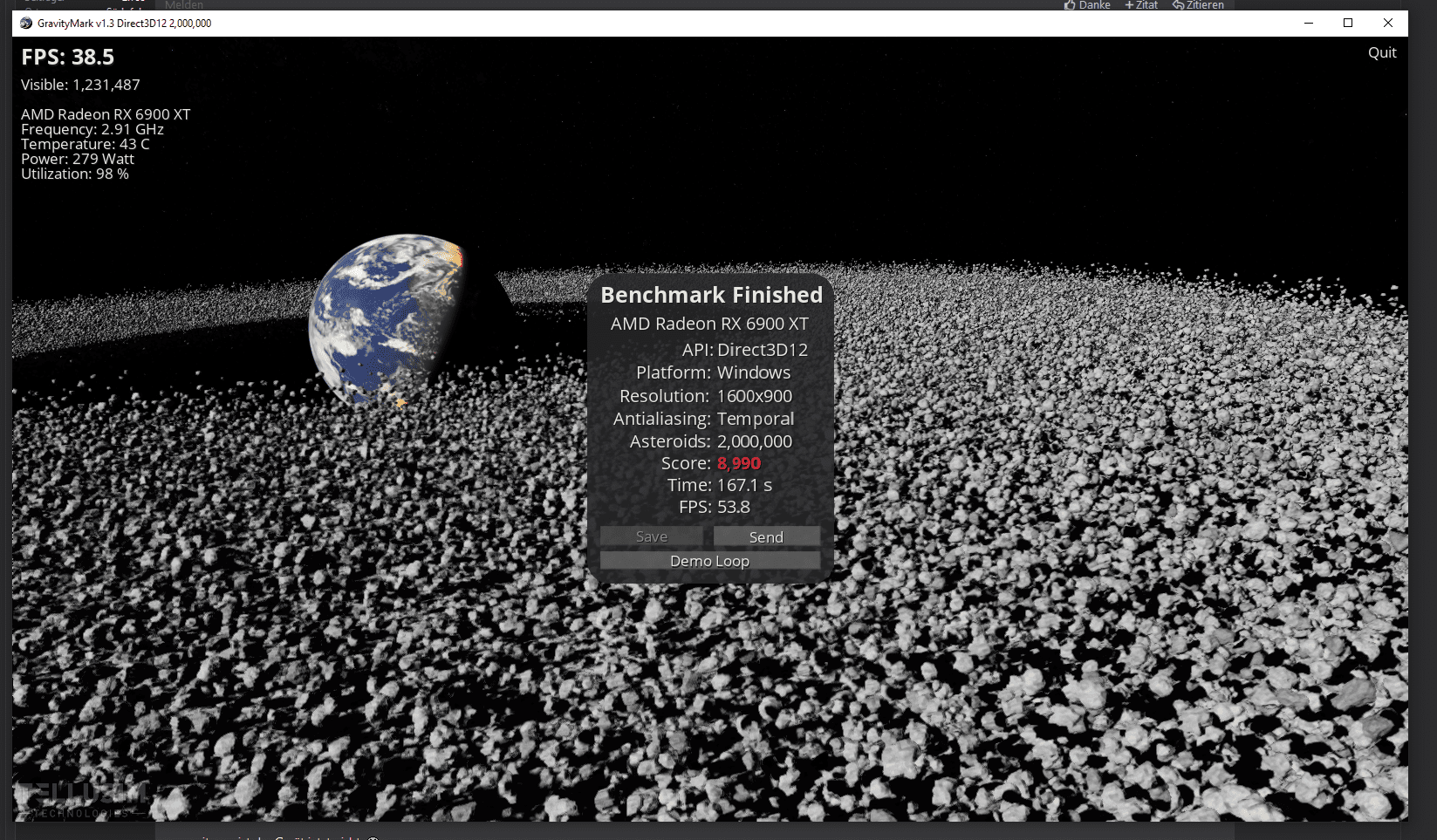The height and width of the screenshot is (840, 1437).
Task: Click the Frequency: 2.91 GHz line
Action: (x=92, y=129)
